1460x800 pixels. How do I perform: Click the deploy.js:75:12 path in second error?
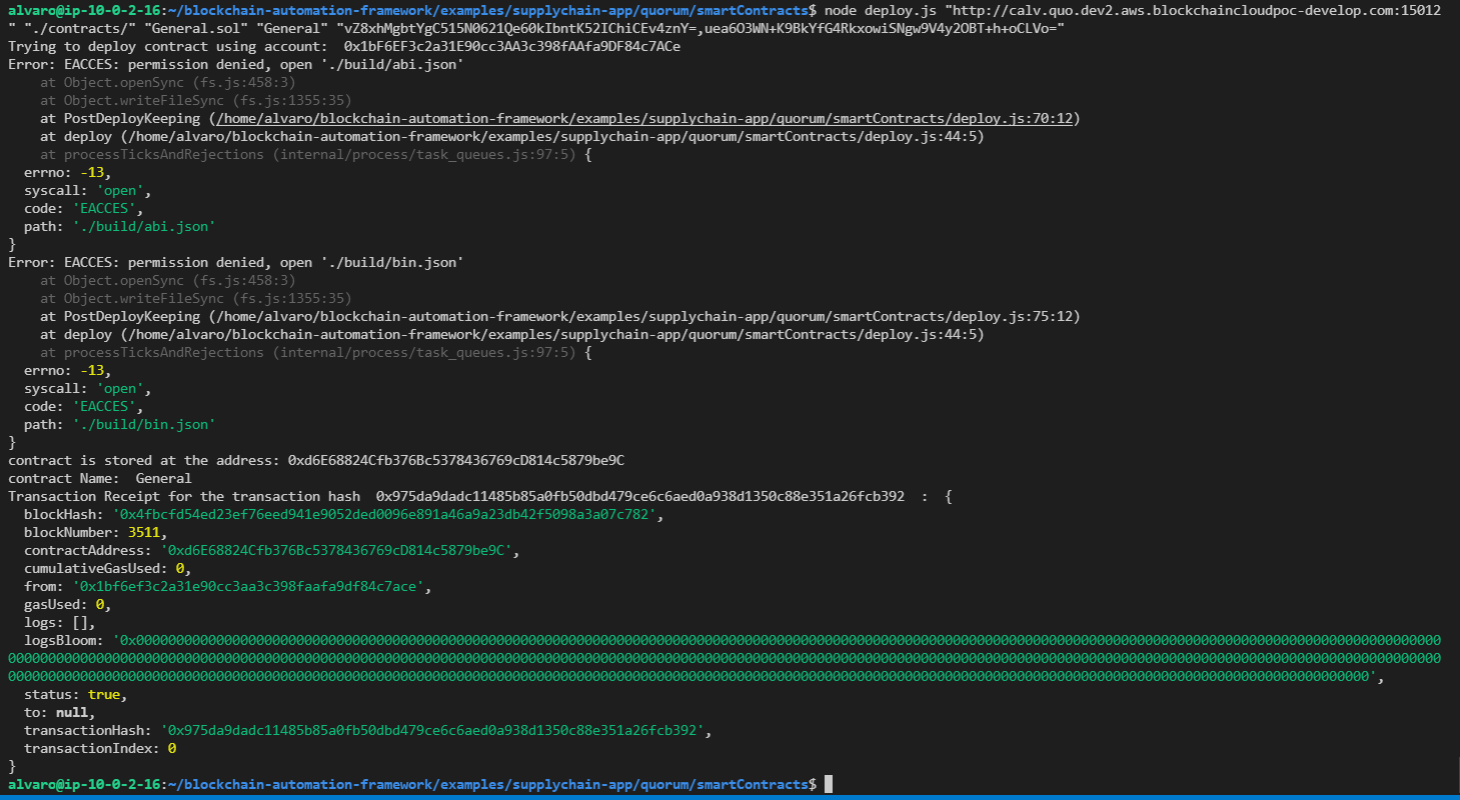point(643,316)
